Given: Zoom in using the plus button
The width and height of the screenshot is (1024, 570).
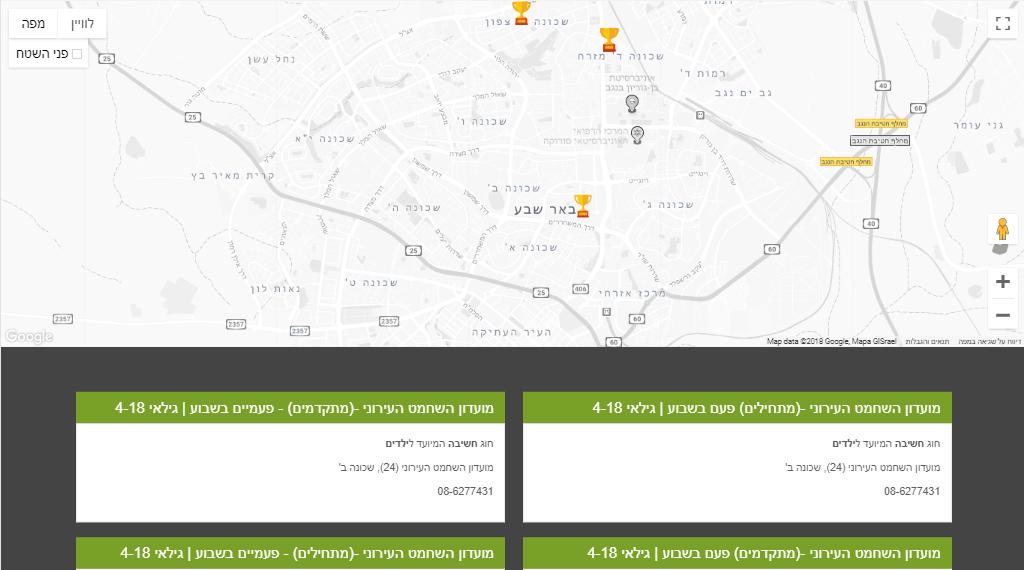Looking at the screenshot, I should click(x=1002, y=282).
